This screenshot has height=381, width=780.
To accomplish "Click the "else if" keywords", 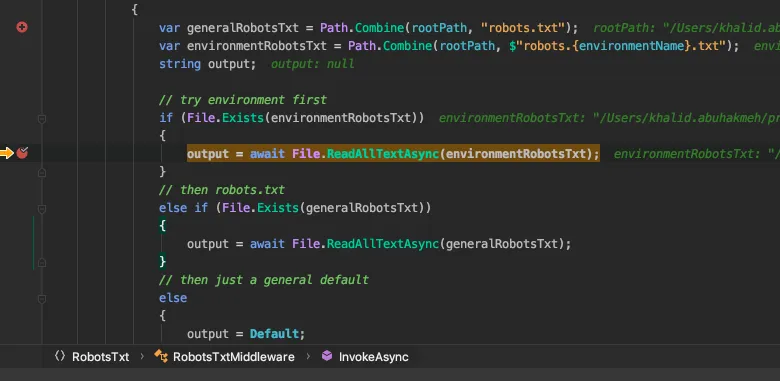I will [184, 208].
